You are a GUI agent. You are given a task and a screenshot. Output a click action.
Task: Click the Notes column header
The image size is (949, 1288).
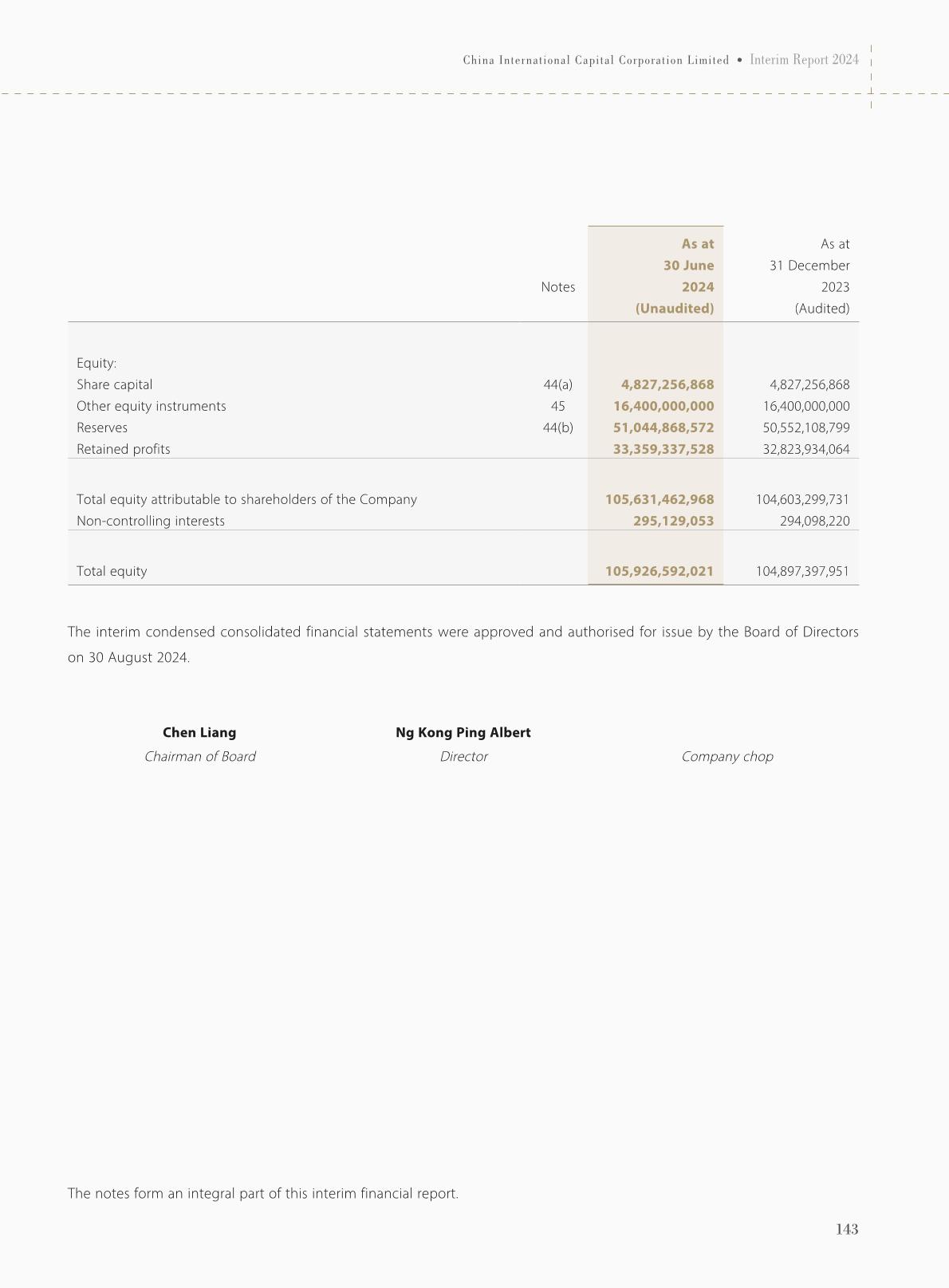click(557, 287)
